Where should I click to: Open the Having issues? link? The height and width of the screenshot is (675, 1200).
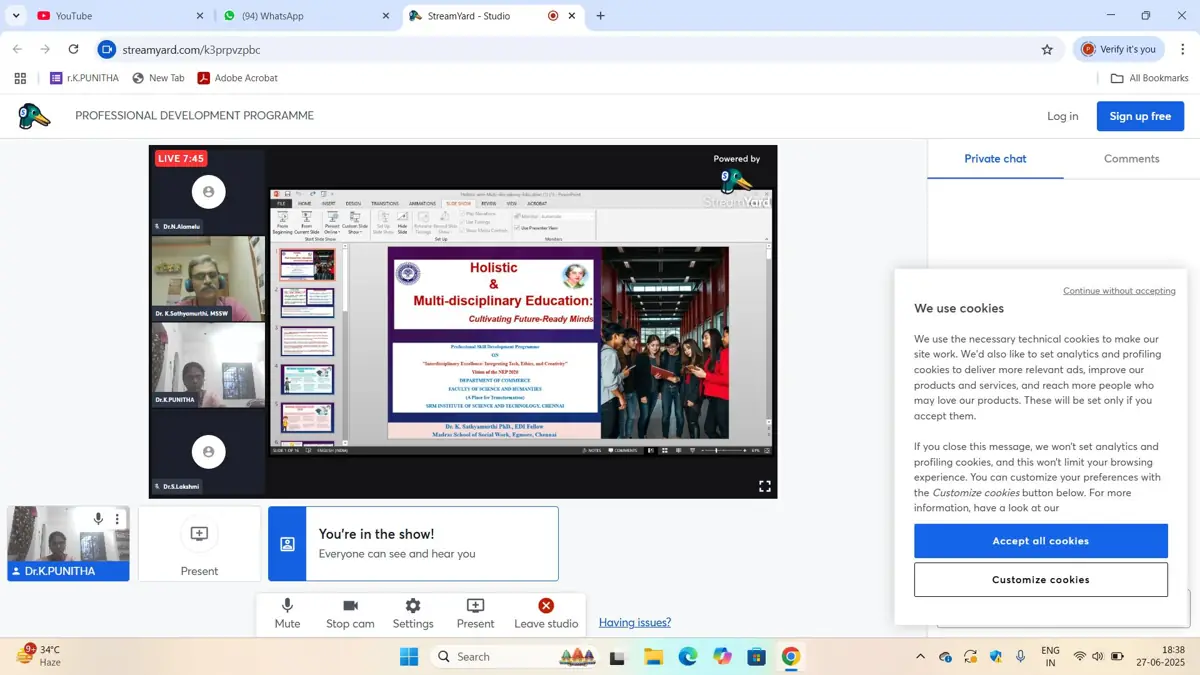pyautogui.click(x=635, y=622)
